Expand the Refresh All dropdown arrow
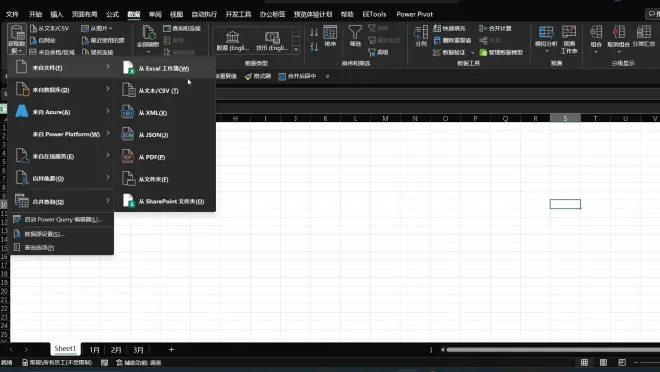The image size is (660, 372). coord(148,52)
